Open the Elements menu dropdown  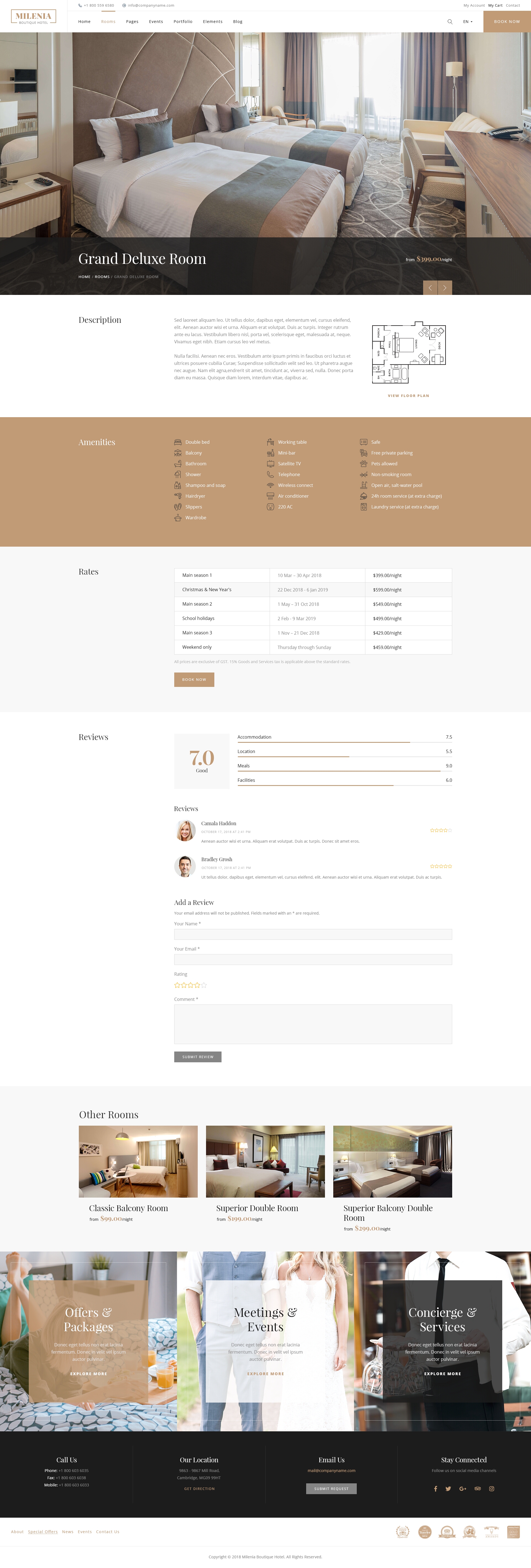point(212,21)
